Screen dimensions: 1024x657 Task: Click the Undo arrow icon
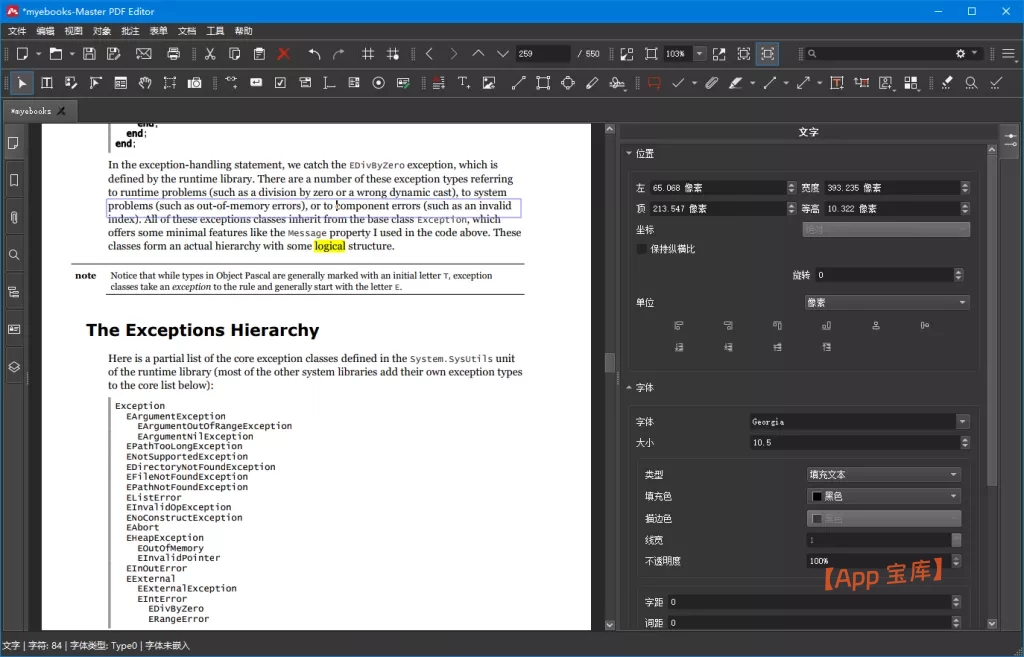point(315,54)
